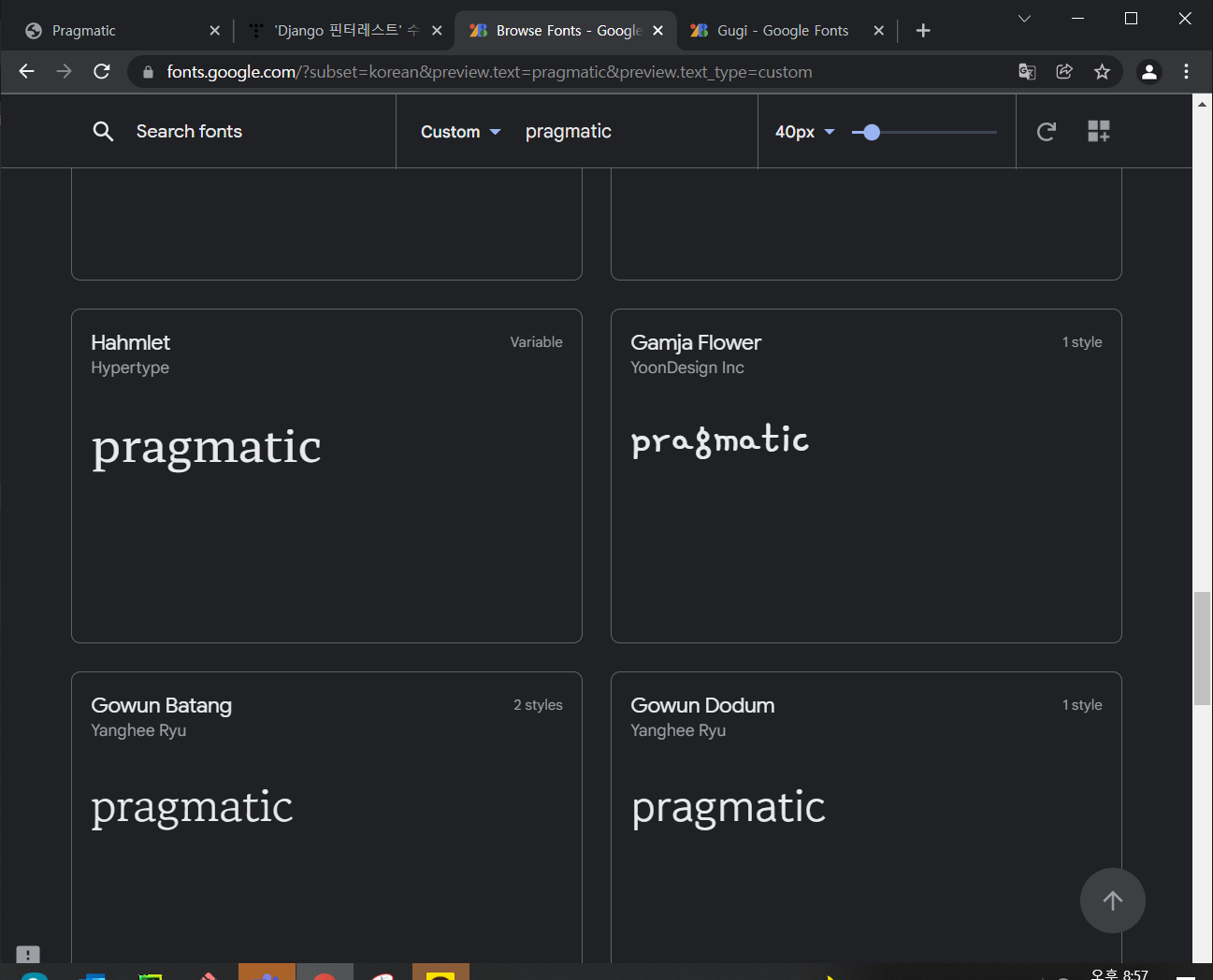Open the tab search chevron

(1024, 19)
